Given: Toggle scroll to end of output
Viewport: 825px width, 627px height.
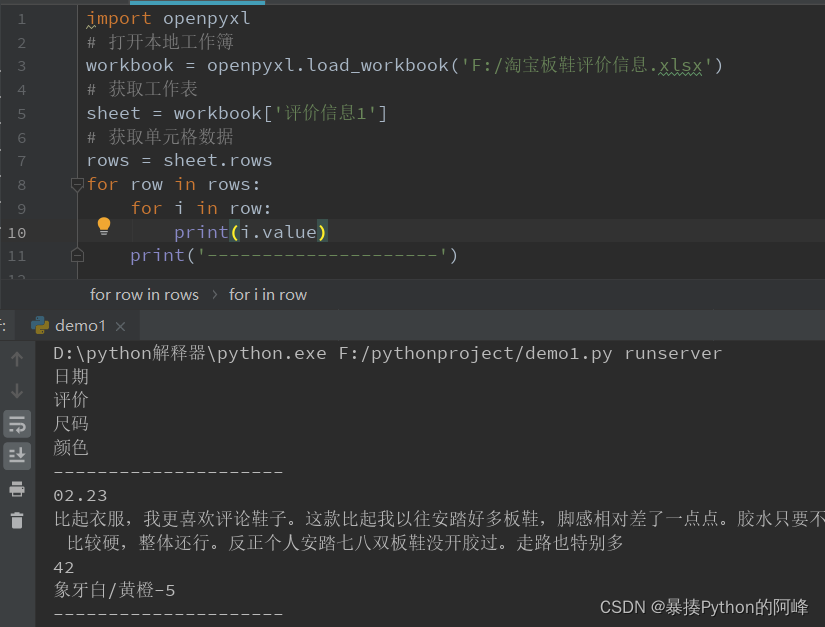Looking at the screenshot, I should [x=17, y=456].
